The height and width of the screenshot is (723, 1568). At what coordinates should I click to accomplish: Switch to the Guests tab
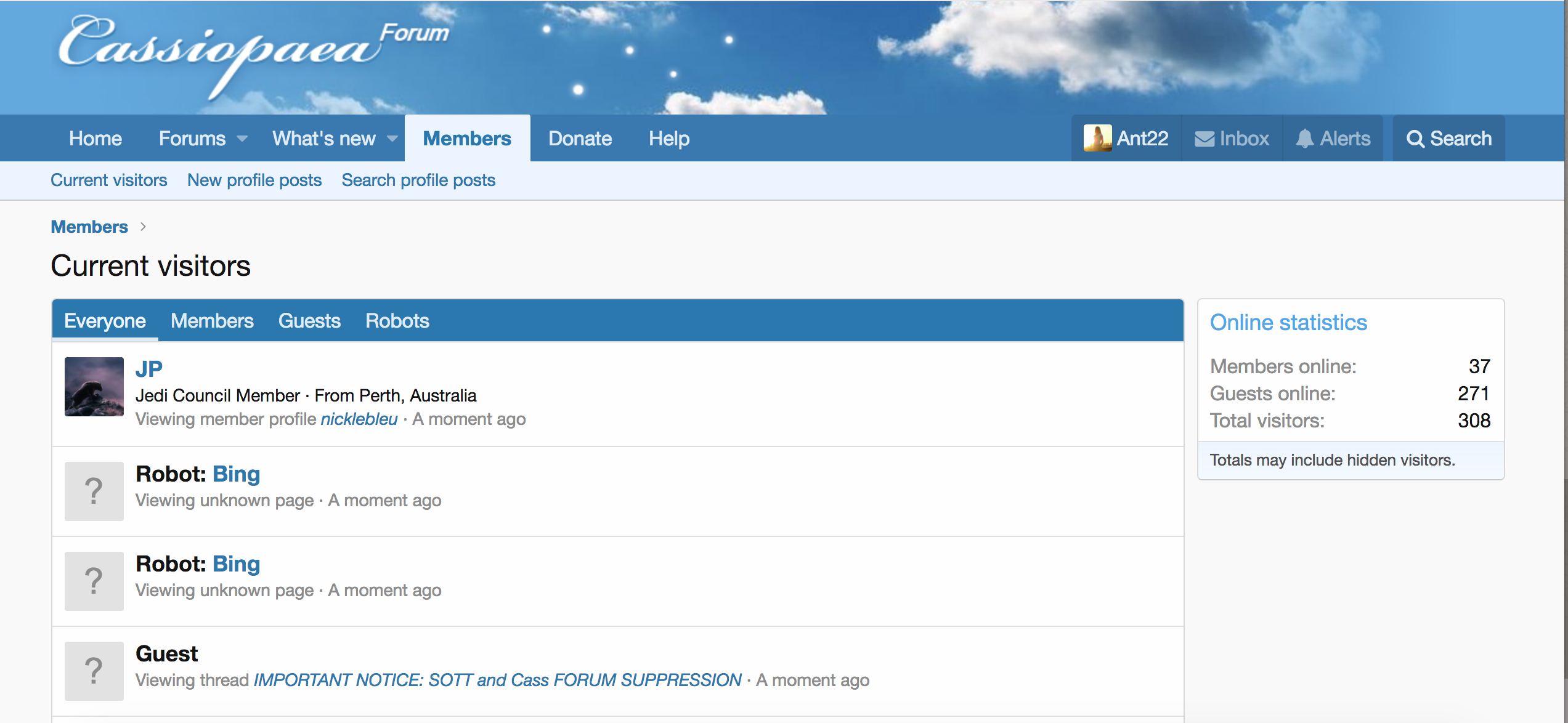(x=309, y=321)
